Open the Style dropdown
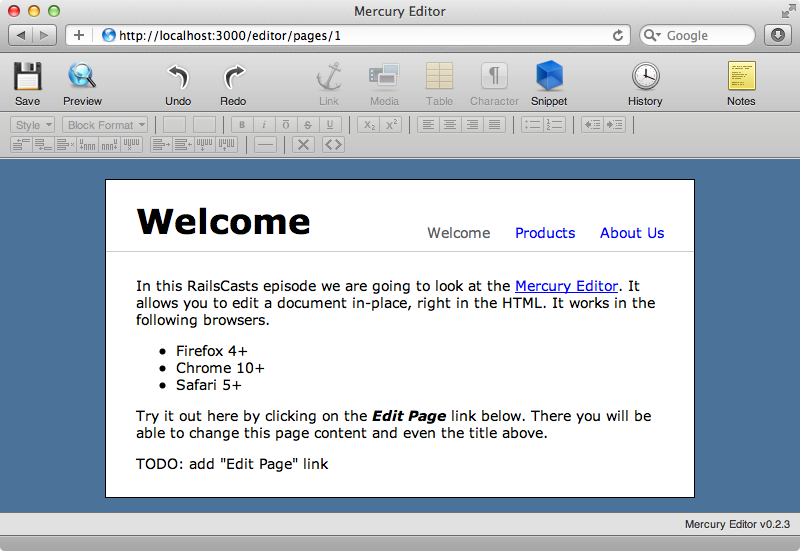Screen dimensions: 800x551 tap(32, 125)
